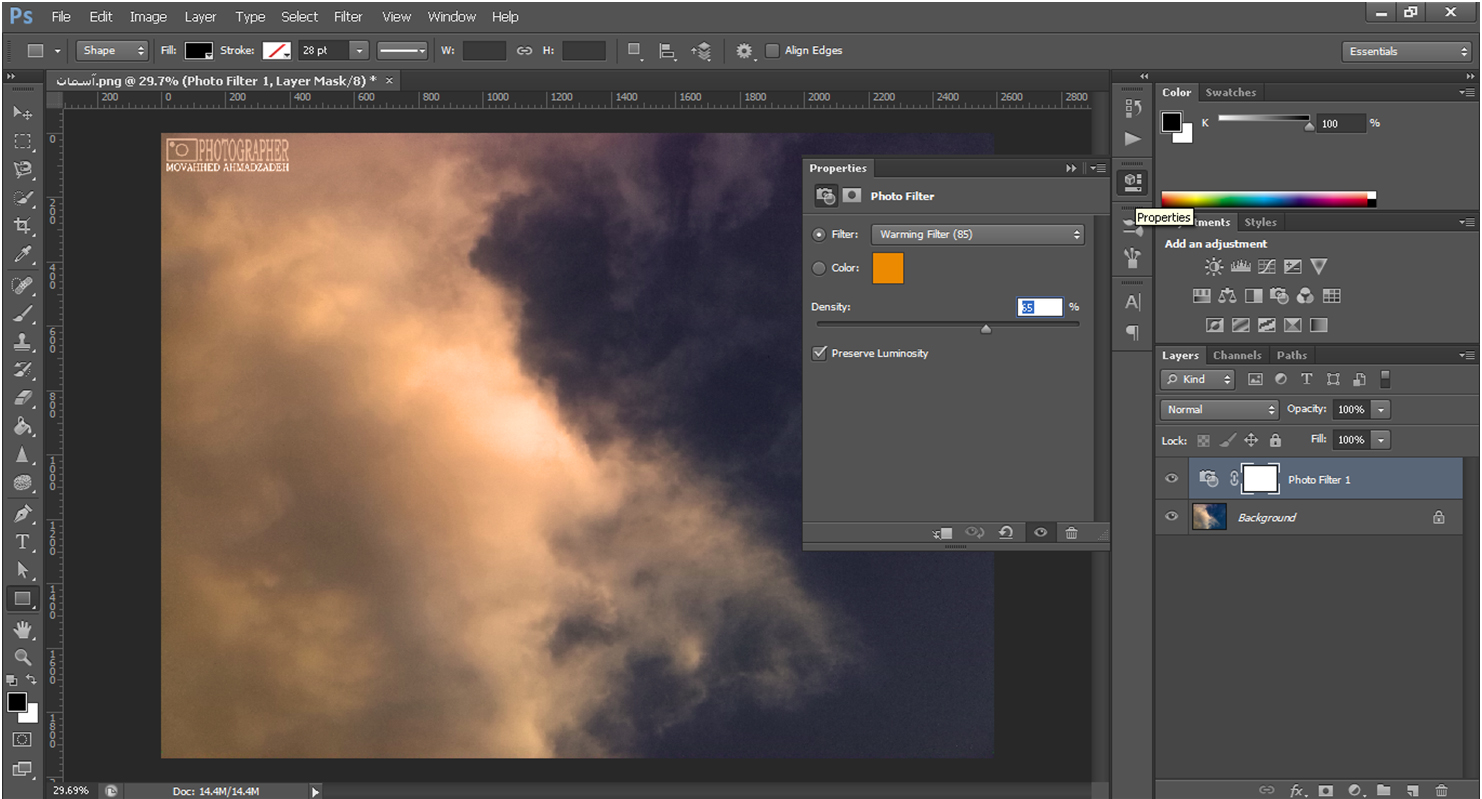Add a Channel Mixer adjustment

[x=1305, y=296]
